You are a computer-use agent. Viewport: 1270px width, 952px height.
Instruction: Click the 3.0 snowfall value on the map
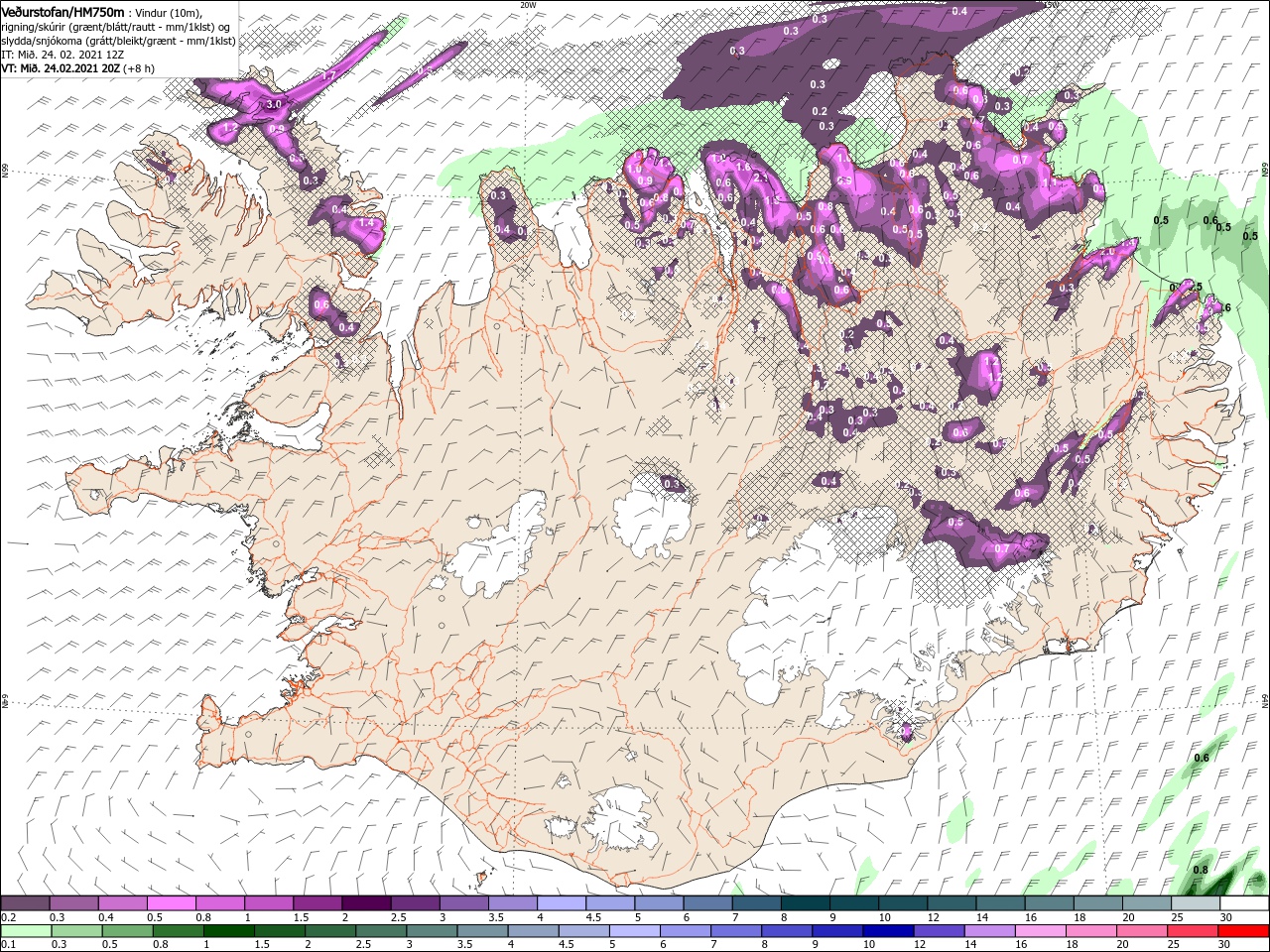point(275,104)
